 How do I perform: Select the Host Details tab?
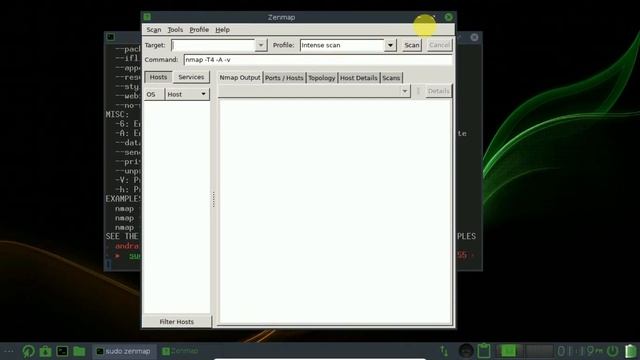(x=358, y=78)
